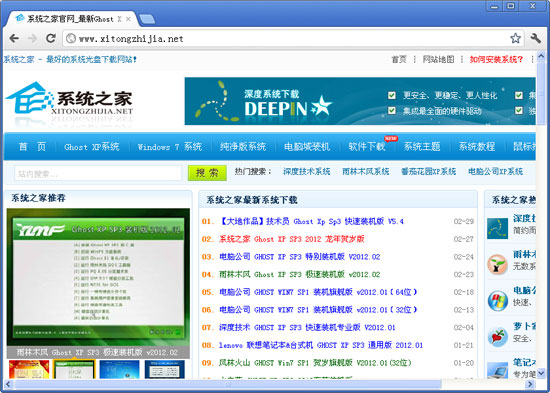
Task: Select the third blue Windows thumbnail
Action: click(120, 369)
